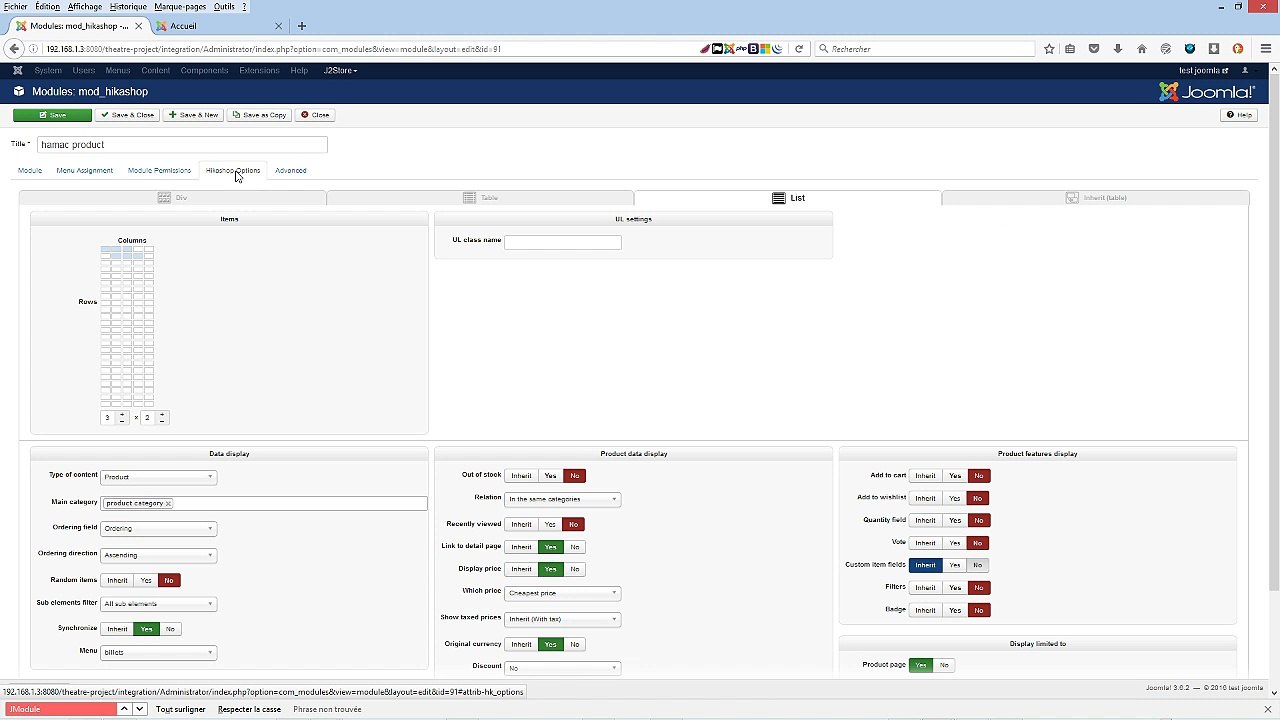This screenshot has height=720, width=1280.
Task: Click the module cube icon beside Modules: mod_hikashop
Action: click(19, 92)
